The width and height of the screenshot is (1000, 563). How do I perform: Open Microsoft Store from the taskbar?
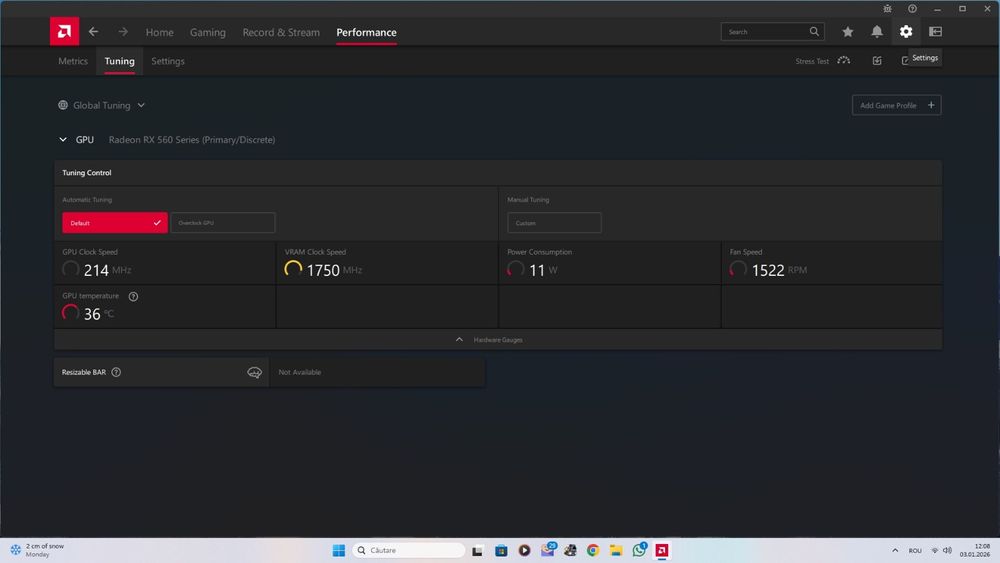tap(501, 550)
